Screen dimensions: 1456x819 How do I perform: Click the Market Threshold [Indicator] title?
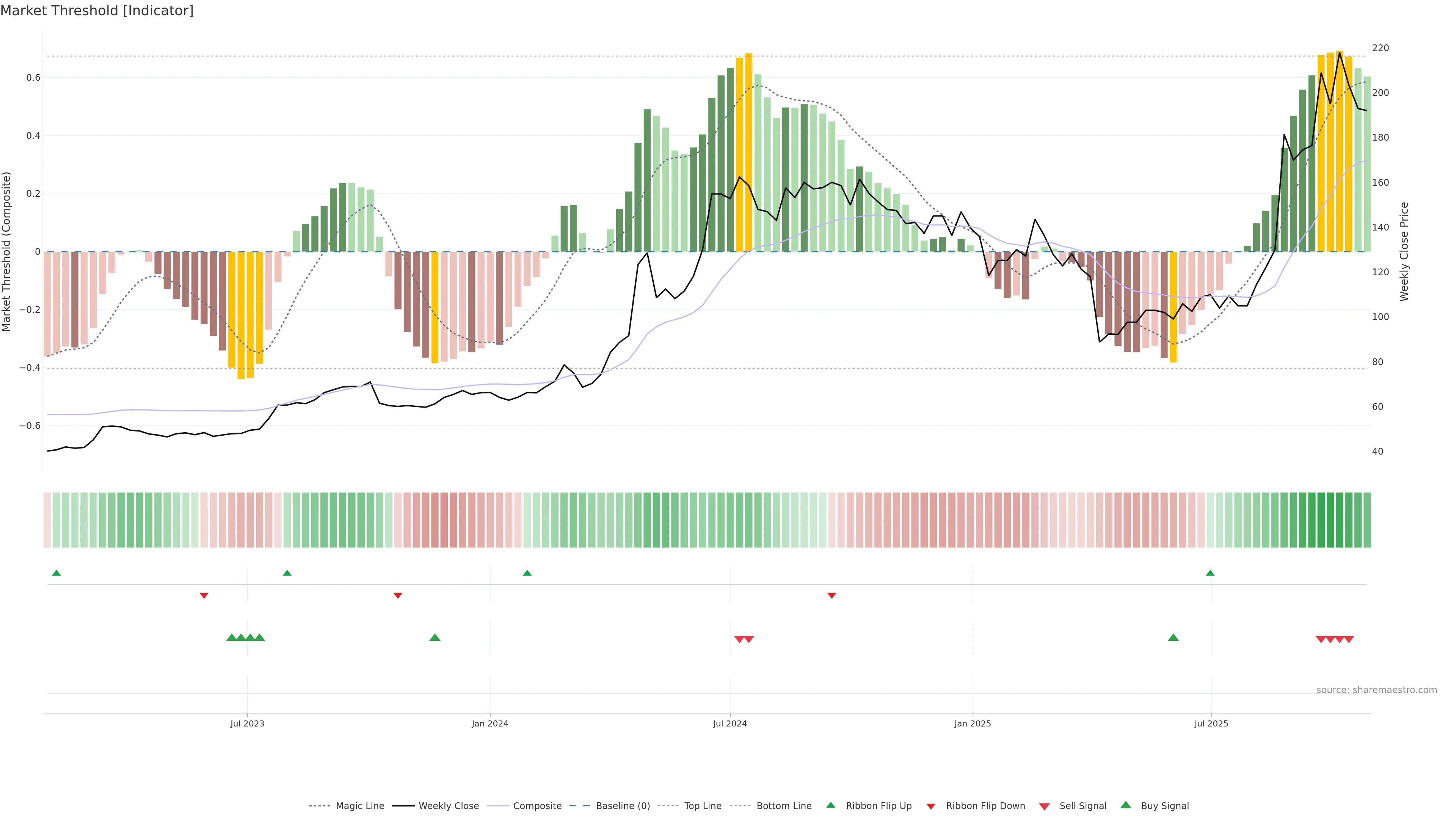coord(97,11)
